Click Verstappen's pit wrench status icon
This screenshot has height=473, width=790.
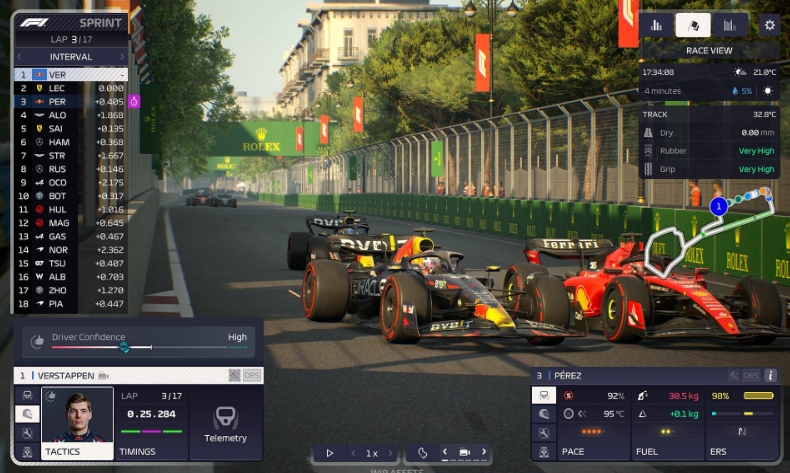click(234, 375)
